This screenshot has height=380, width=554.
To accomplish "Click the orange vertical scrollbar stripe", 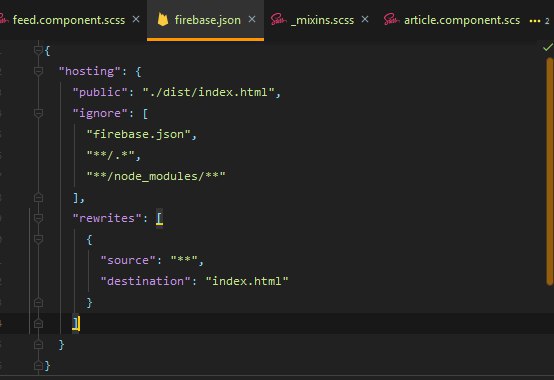I will 549,171.
